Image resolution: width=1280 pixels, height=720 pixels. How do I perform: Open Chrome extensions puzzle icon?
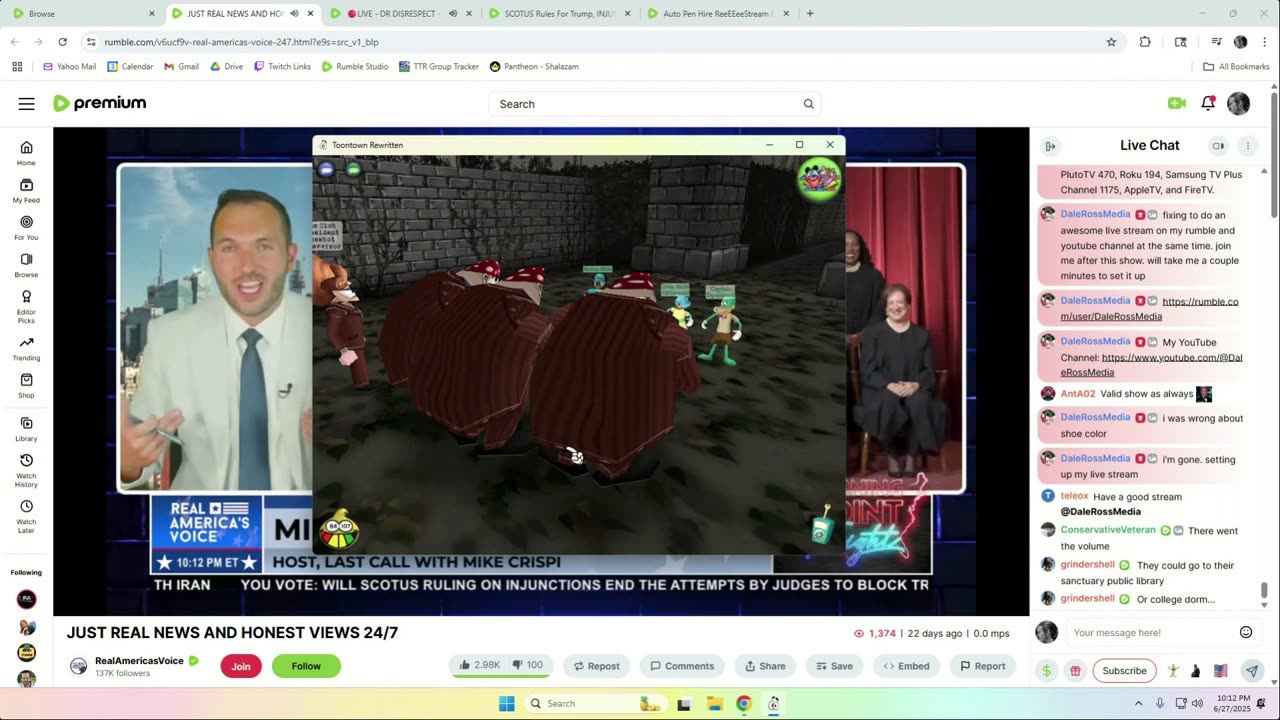[1145, 42]
